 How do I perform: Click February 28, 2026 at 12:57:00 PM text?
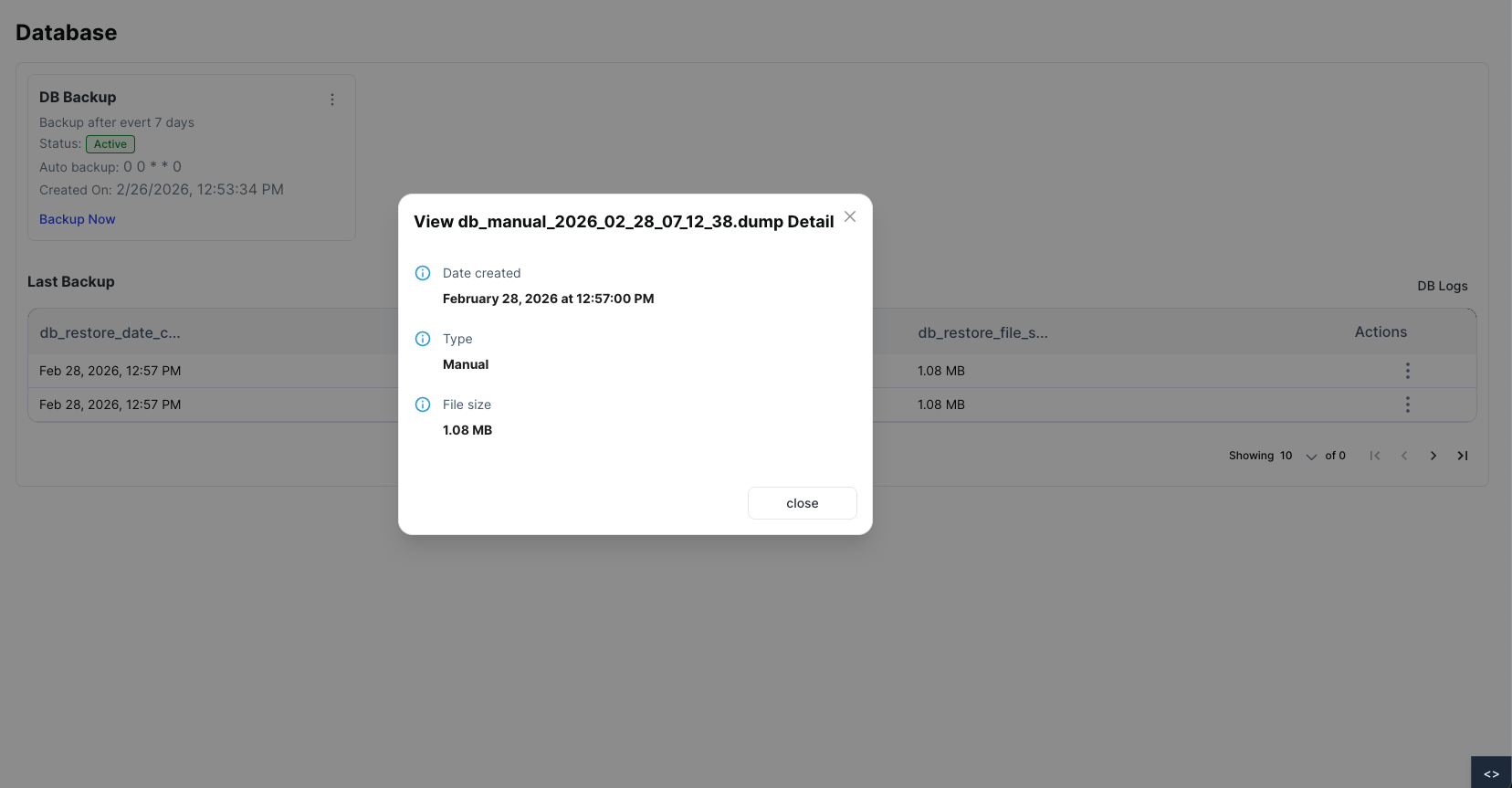(549, 299)
